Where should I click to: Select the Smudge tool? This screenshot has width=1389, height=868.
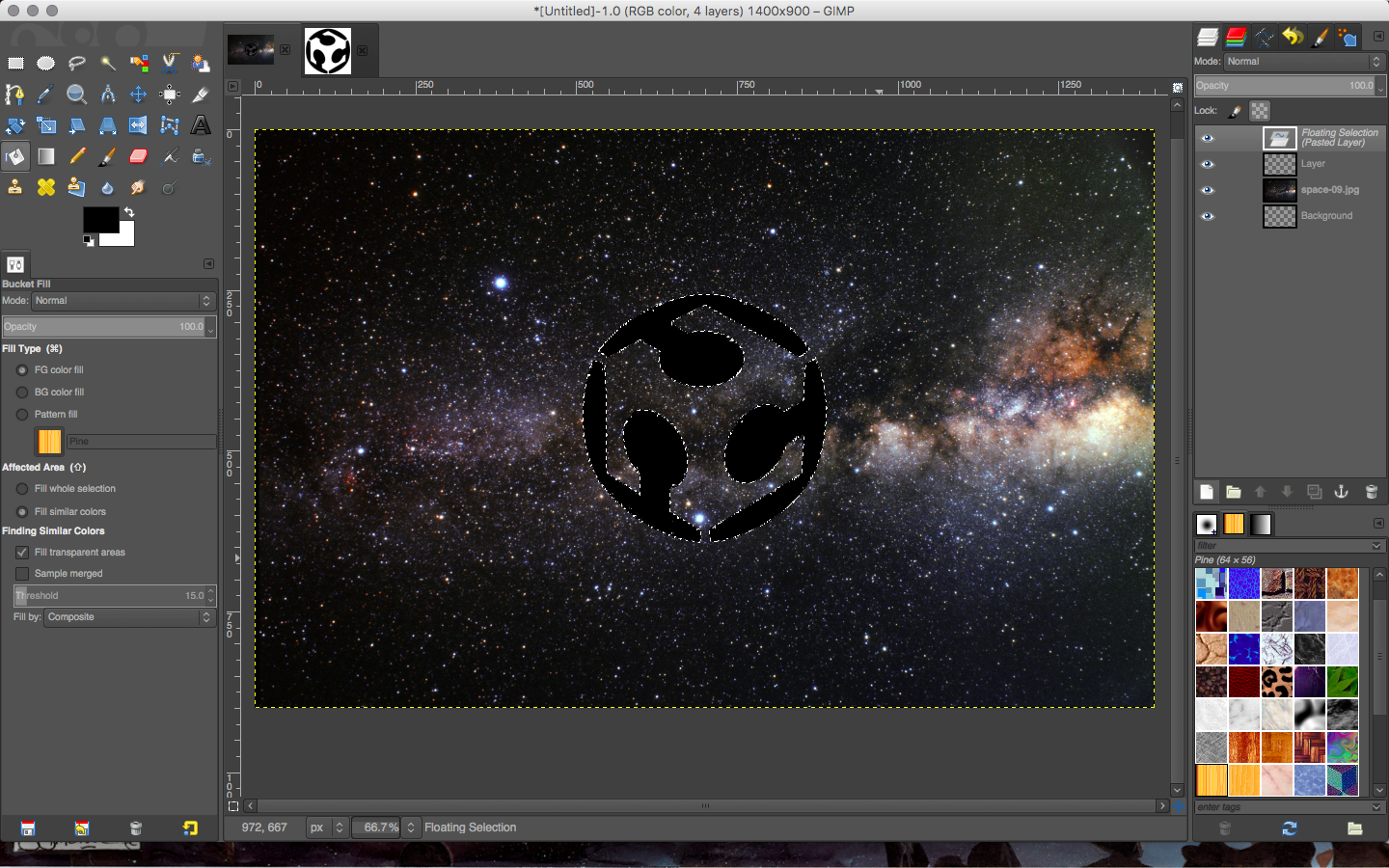click(139, 187)
